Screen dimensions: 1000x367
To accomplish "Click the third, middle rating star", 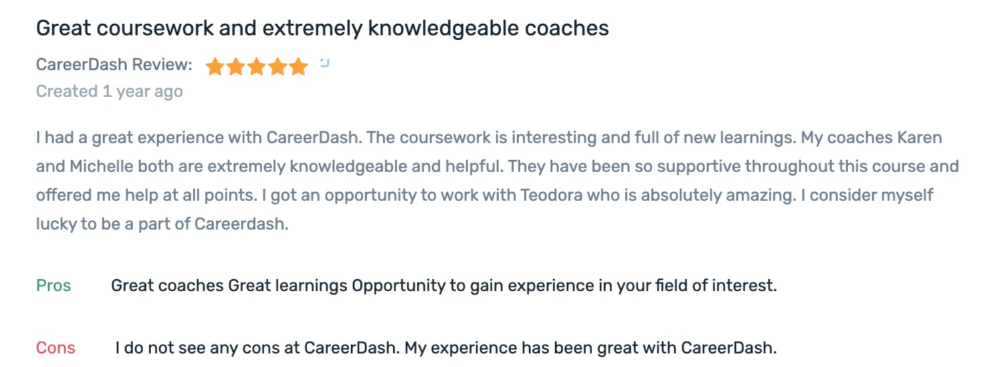I will 256,66.
